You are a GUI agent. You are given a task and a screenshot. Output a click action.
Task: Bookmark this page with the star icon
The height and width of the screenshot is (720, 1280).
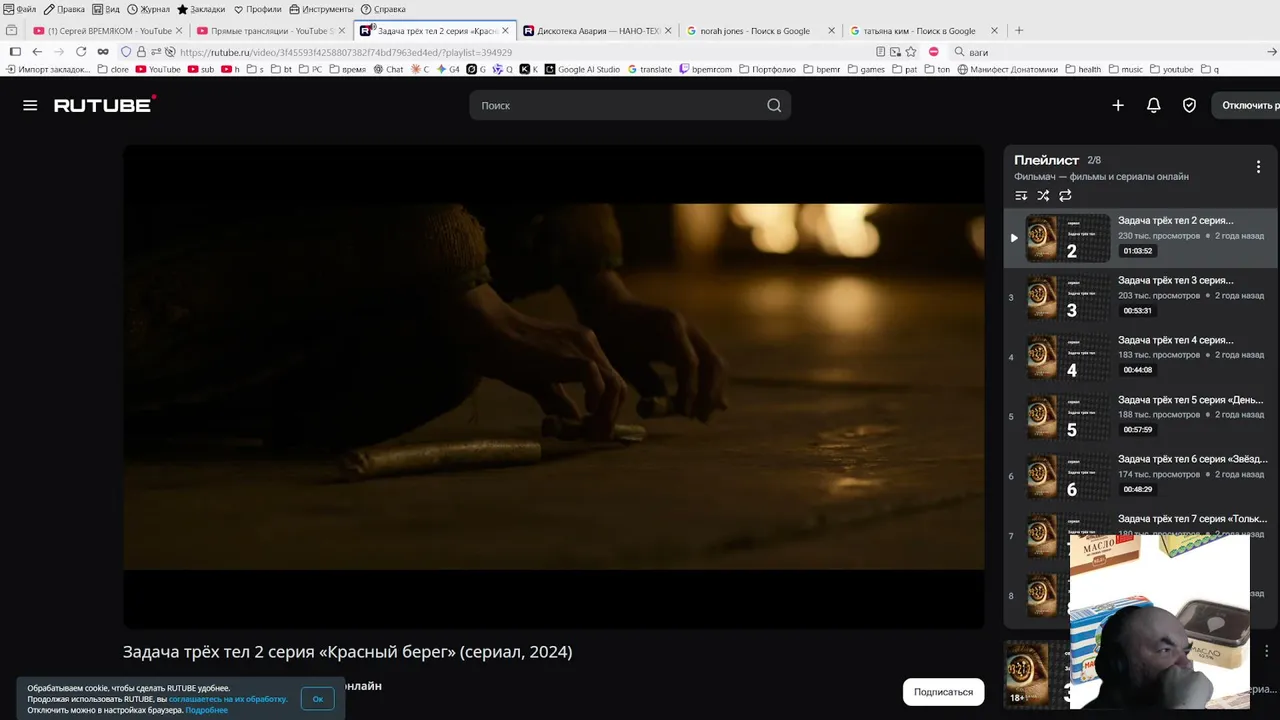[x=910, y=52]
